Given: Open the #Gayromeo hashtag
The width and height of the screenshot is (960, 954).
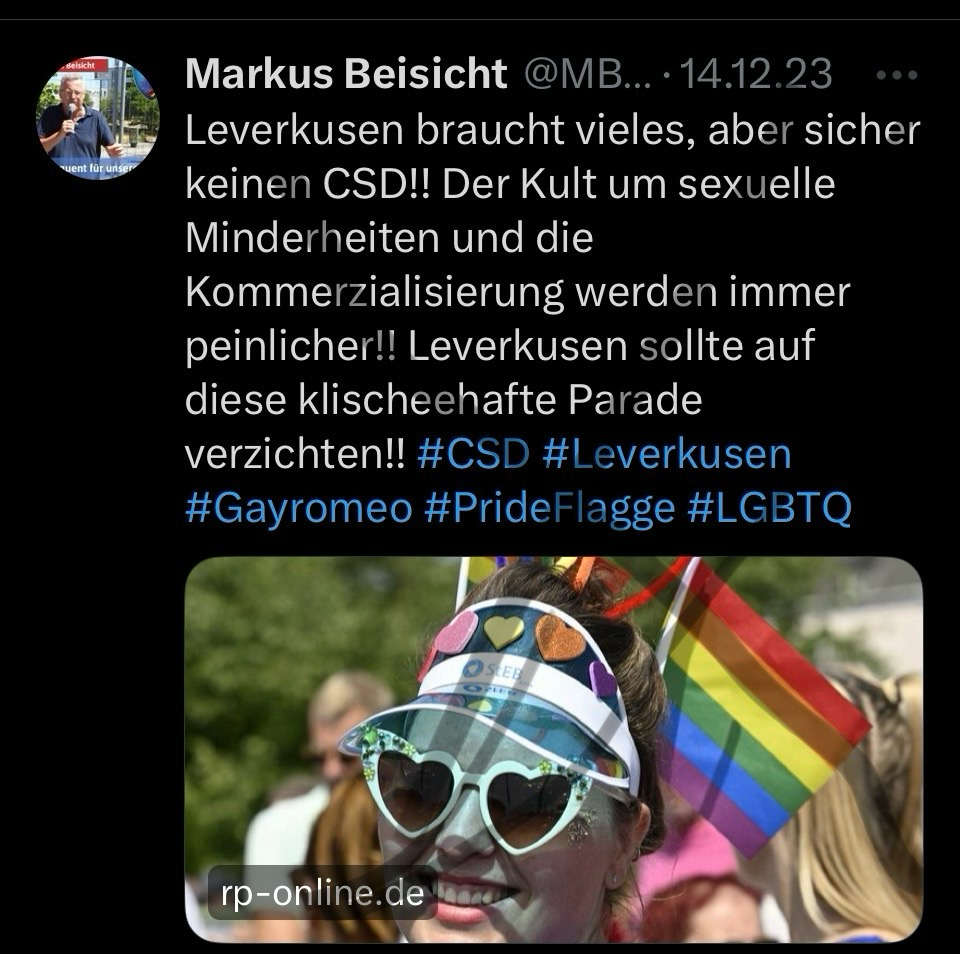Looking at the screenshot, I should 298,508.
